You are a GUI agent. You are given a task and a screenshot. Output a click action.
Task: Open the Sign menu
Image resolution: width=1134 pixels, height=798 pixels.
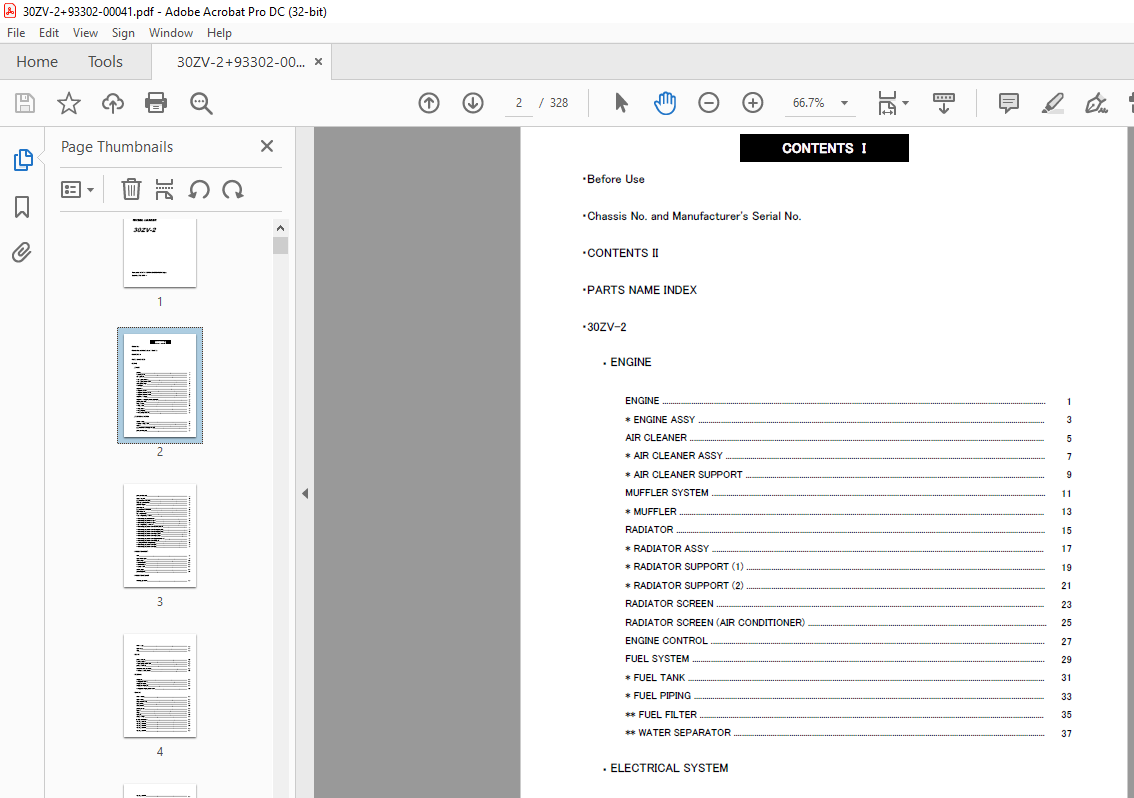[123, 33]
